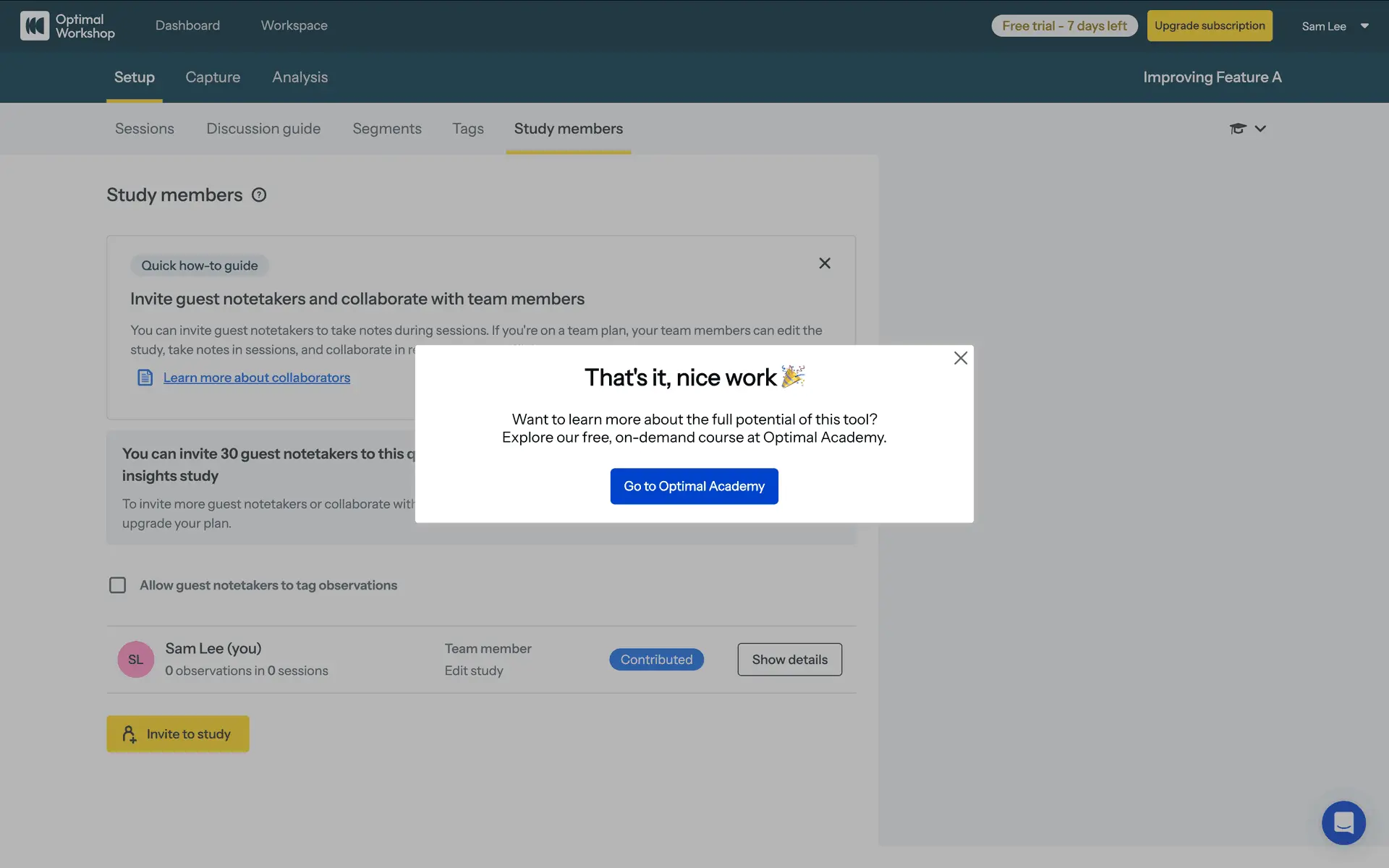
Task: Click the Upgrade subscription button
Action: (x=1209, y=26)
